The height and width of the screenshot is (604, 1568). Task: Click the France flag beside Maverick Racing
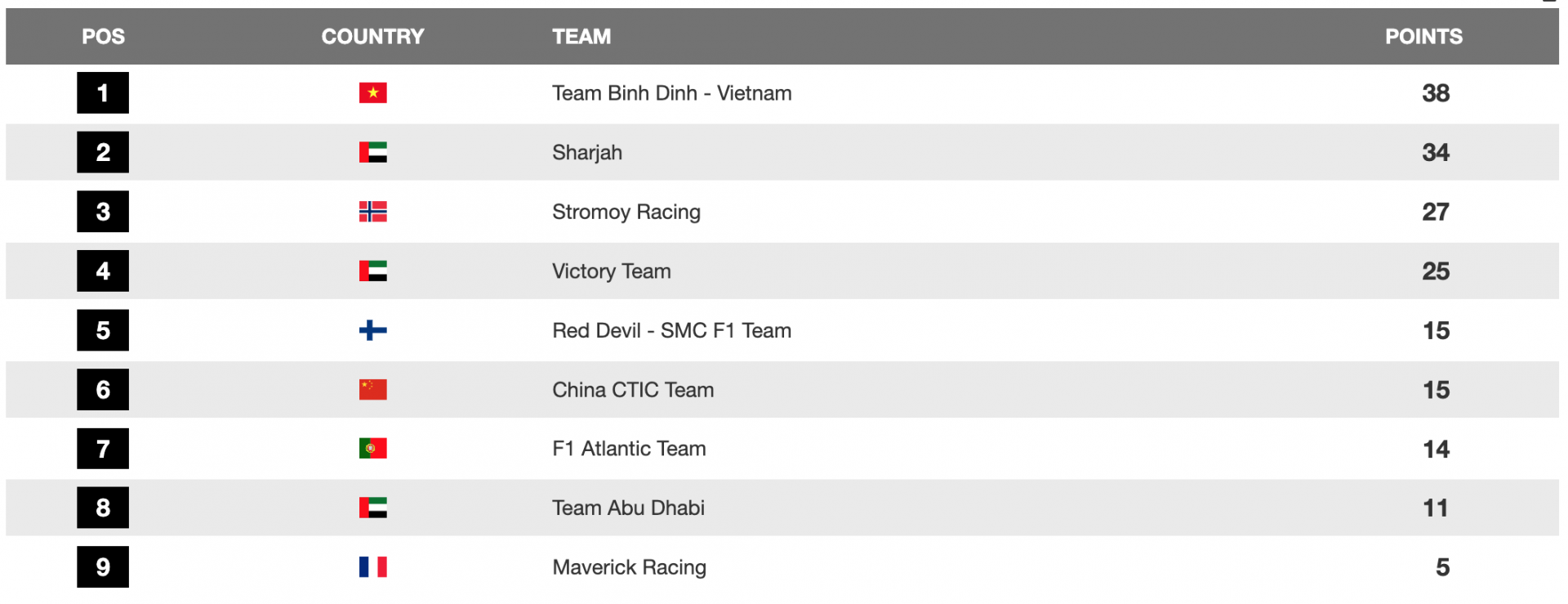372,567
